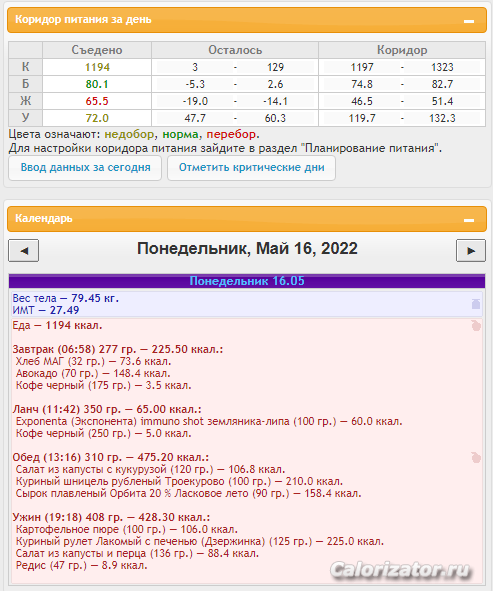Click the purple 'Понедельник 16.05' bar
This screenshot has height=591, width=493.
(247, 281)
